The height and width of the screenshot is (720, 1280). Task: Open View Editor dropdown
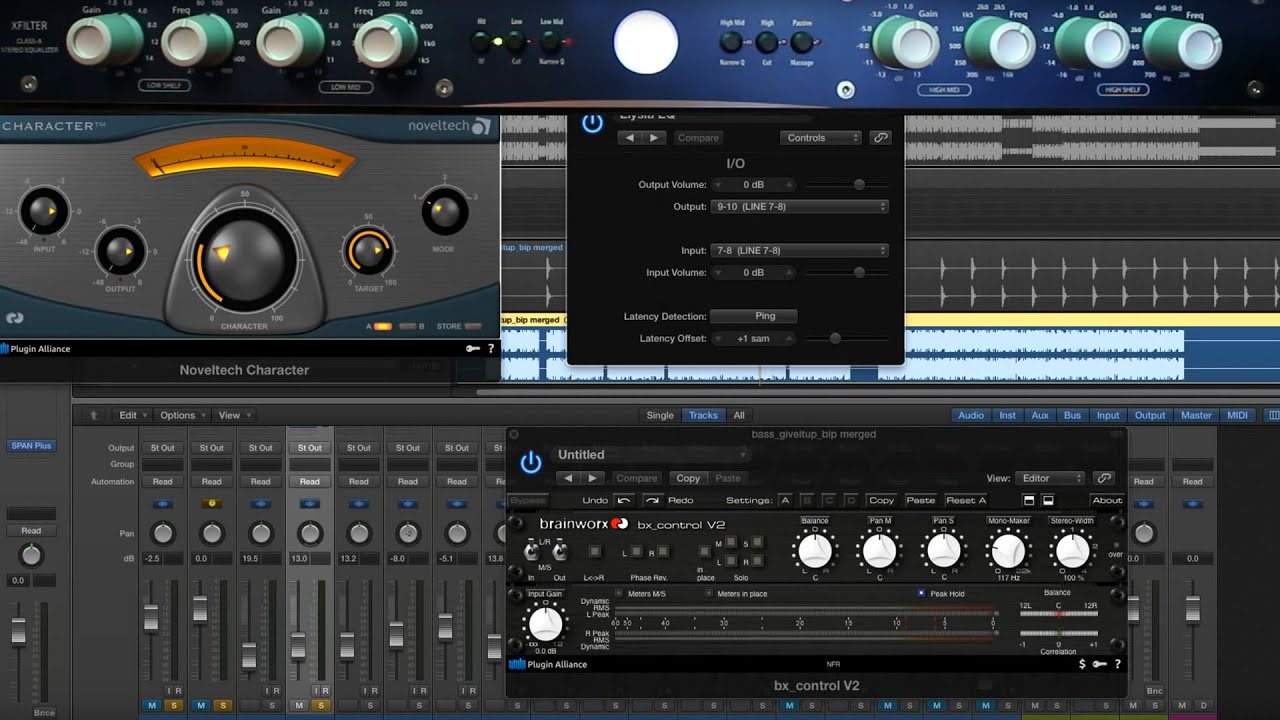coord(1049,478)
